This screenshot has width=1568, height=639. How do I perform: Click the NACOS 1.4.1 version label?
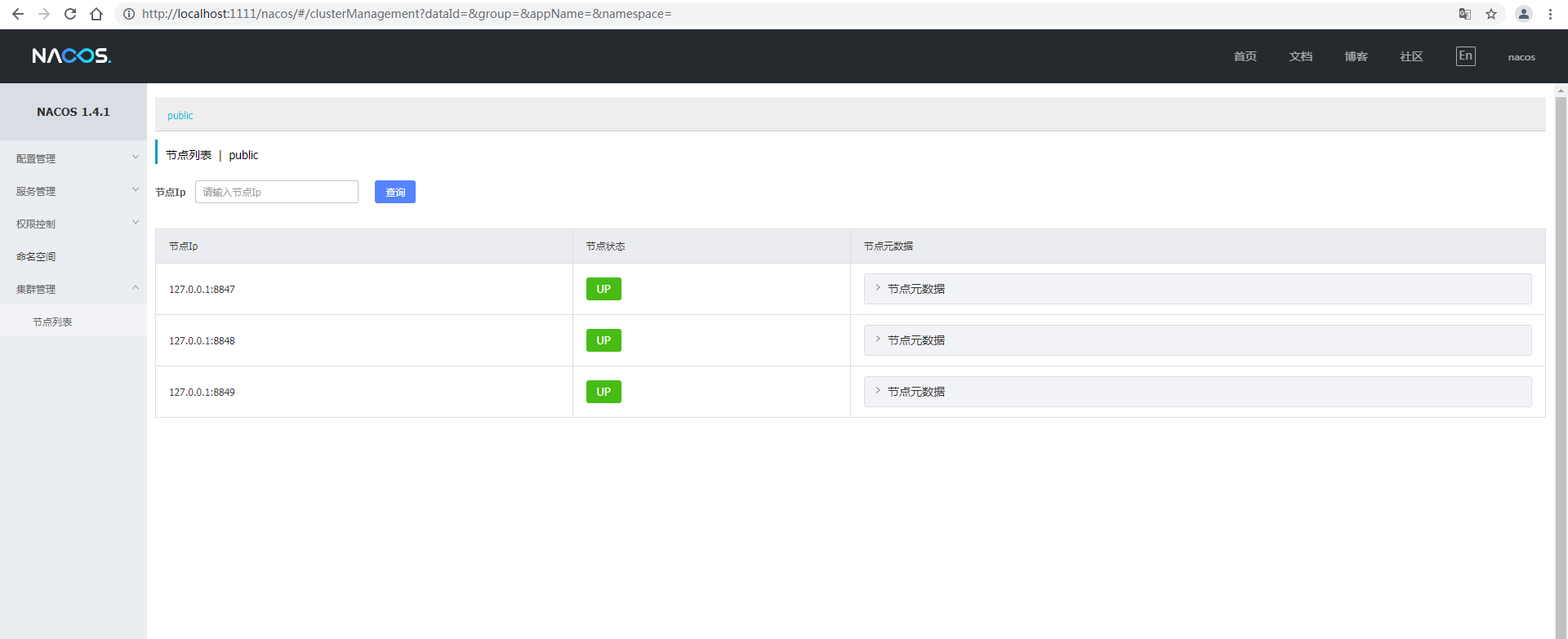tap(73, 112)
